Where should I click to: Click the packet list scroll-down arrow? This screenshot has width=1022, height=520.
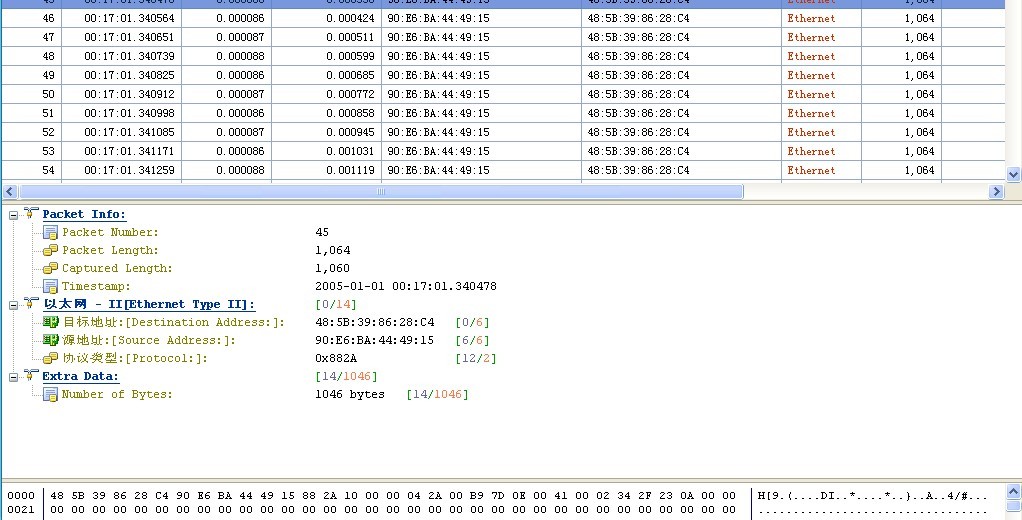pyautogui.click(x=1014, y=174)
